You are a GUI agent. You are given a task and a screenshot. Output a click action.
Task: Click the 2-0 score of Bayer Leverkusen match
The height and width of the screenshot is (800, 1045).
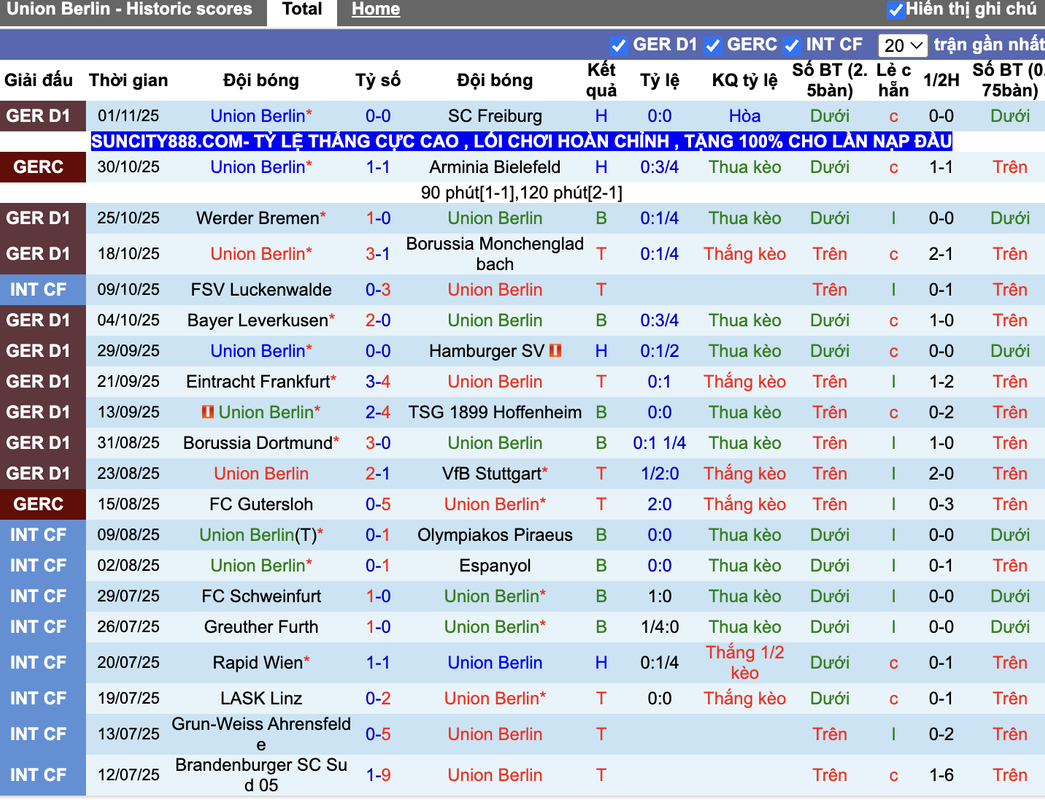pyautogui.click(x=378, y=321)
